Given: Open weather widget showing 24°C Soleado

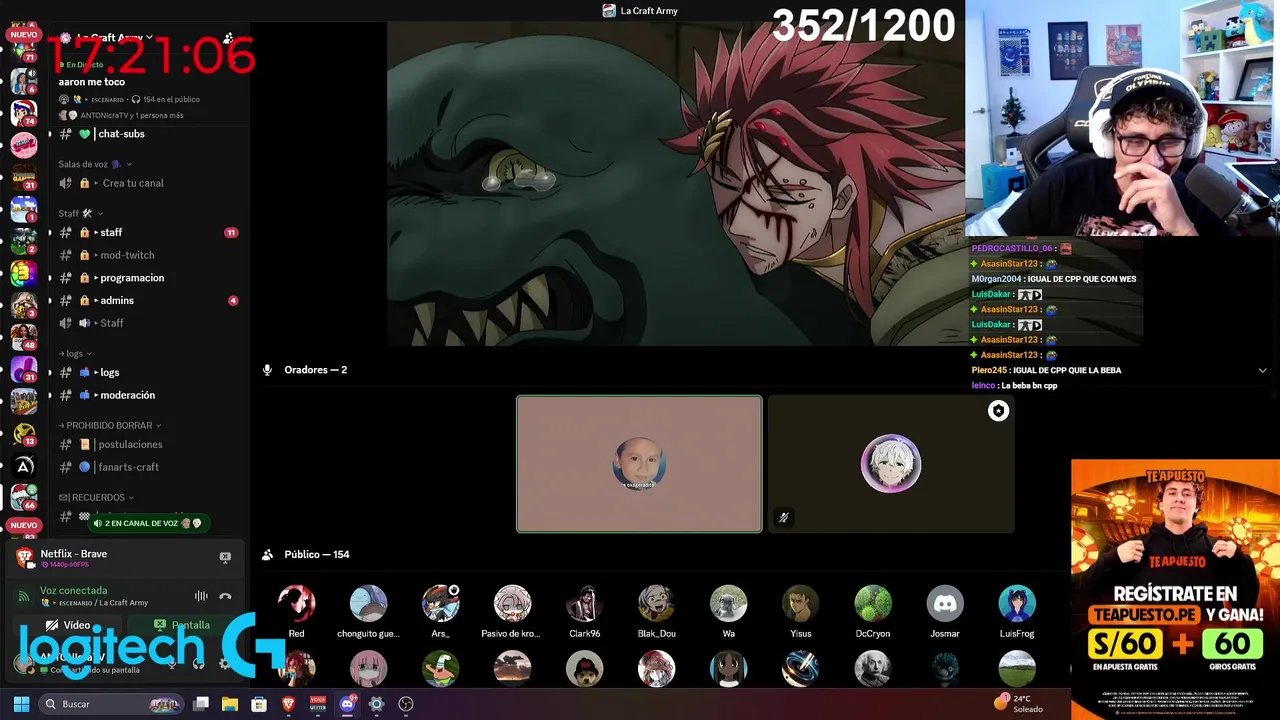Looking at the screenshot, I should click(1020, 703).
